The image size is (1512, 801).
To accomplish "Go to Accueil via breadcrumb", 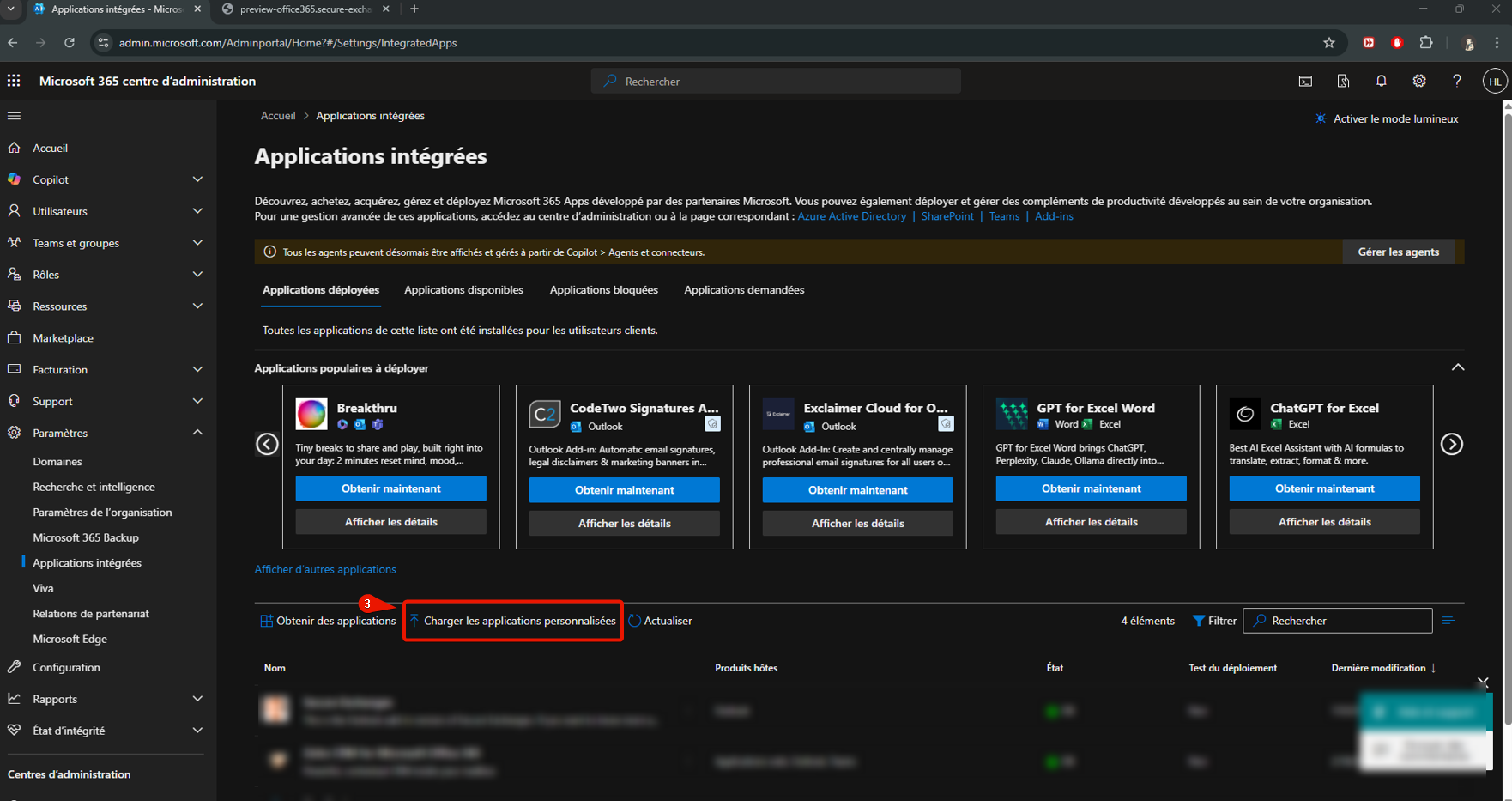I will coord(278,116).
